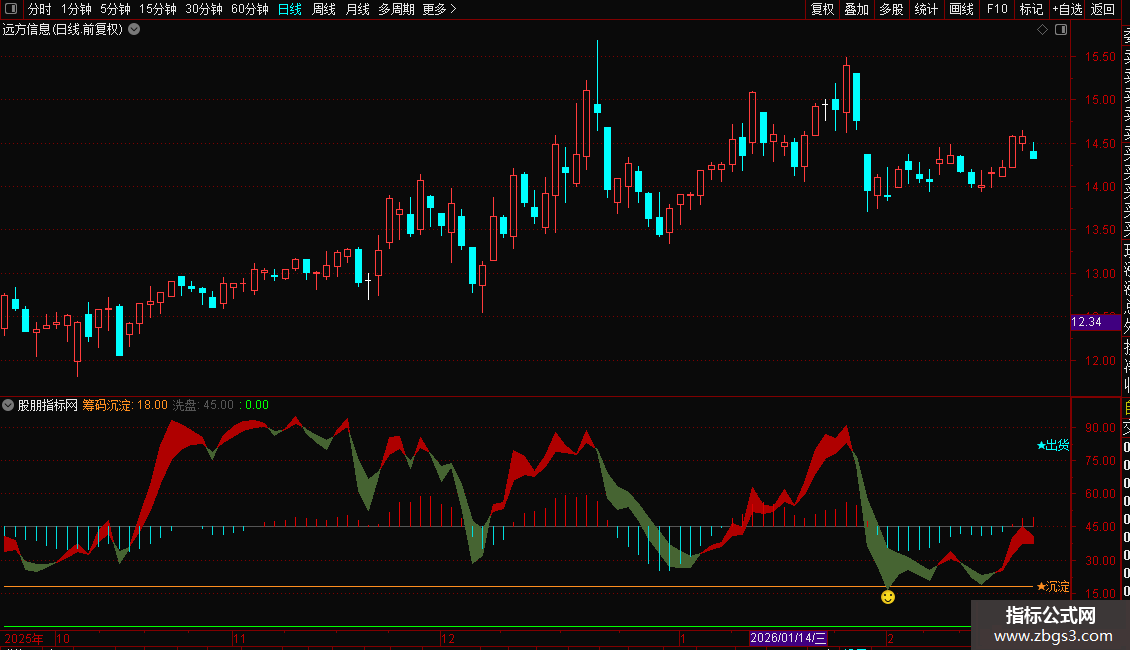Add stock via +自选 button

click(1067, 9)
